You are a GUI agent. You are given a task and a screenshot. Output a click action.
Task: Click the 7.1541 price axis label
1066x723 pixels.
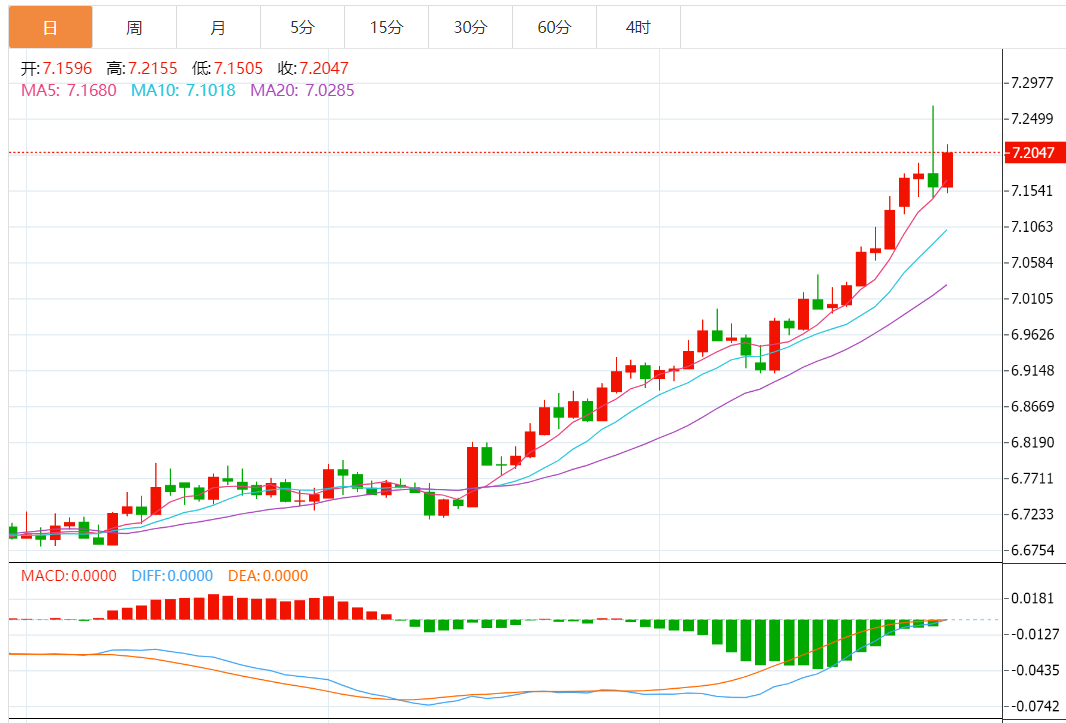[x=1033, y=190]
